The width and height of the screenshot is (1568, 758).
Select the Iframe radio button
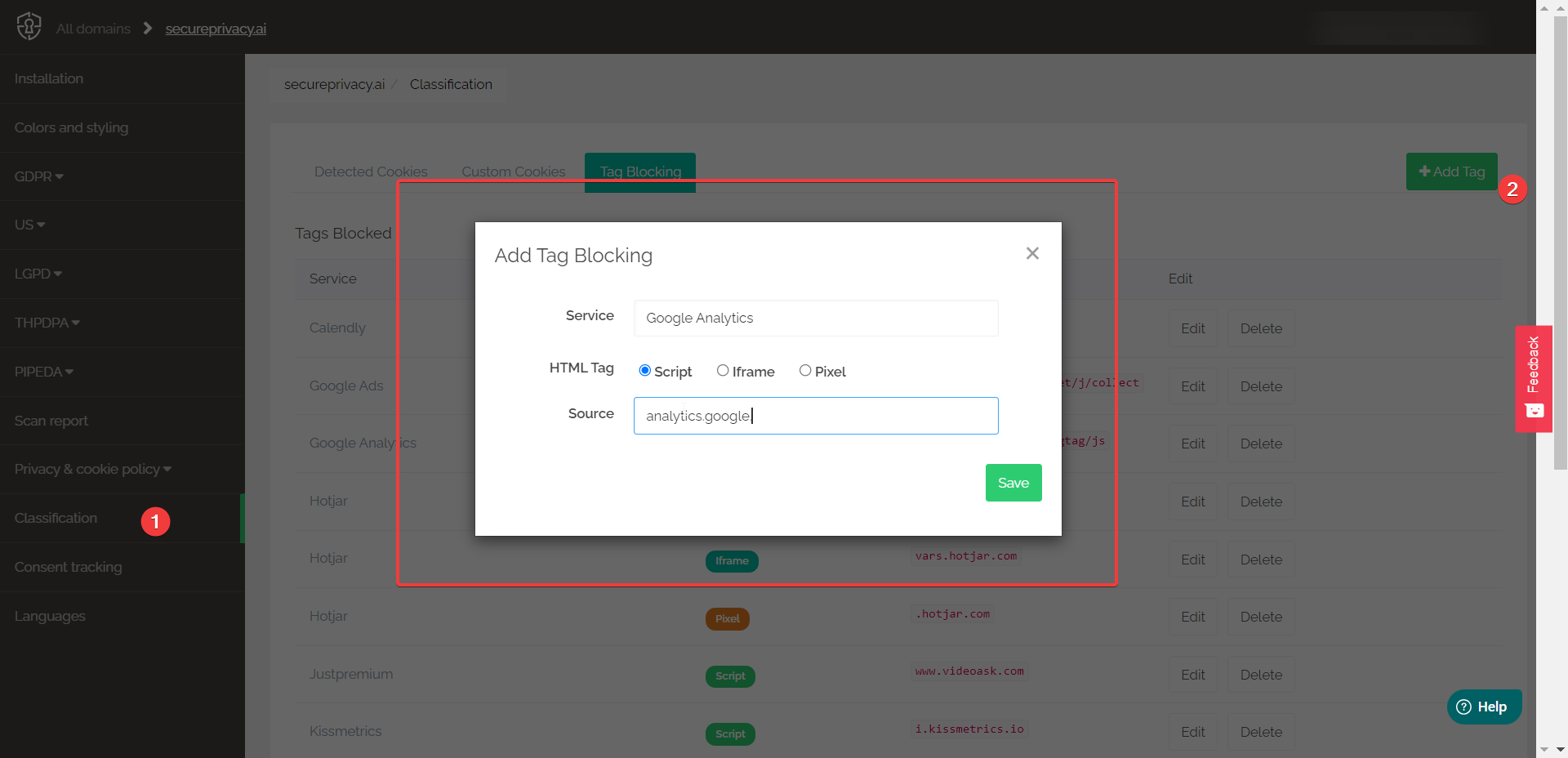722,370
